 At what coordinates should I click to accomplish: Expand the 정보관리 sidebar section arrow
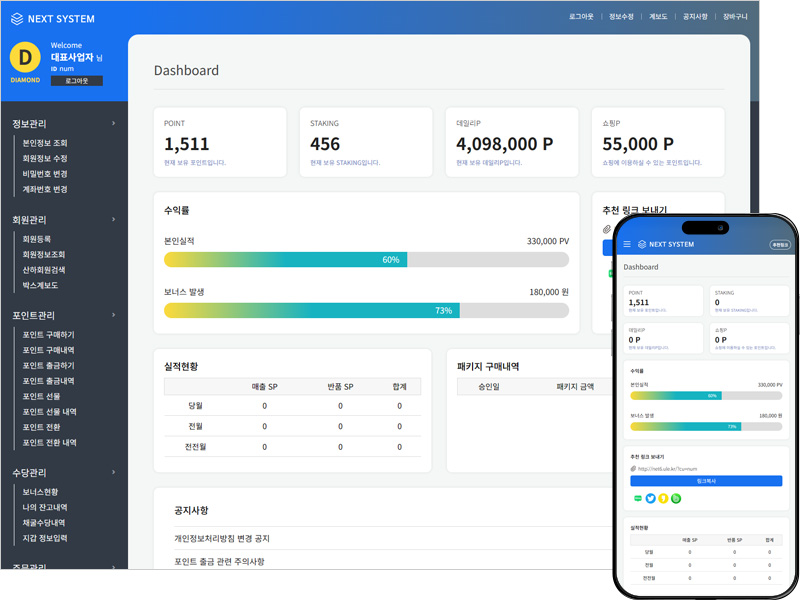pos(113,123)
